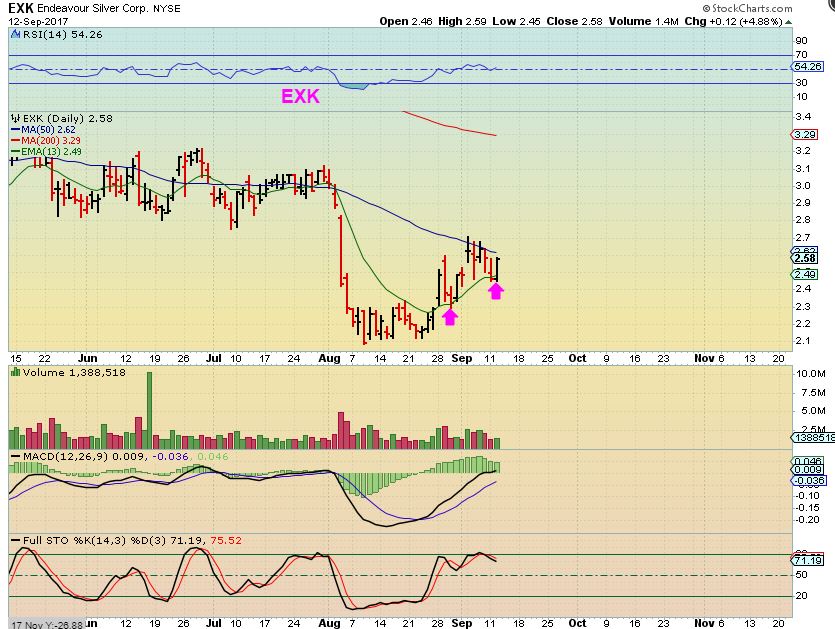
Task: Click the candlestick icon before EXK (Daily)
Action: [x=15, y=118]
